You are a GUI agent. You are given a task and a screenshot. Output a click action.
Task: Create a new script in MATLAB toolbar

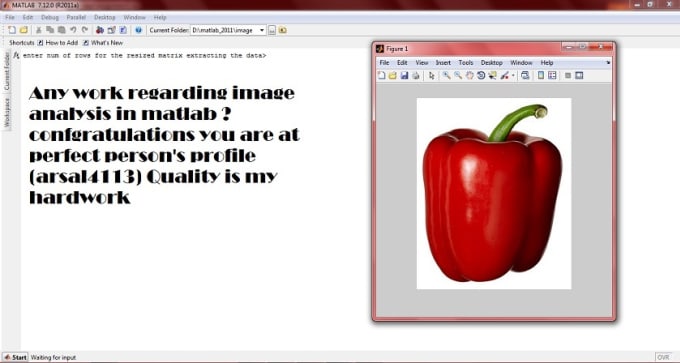(12, 30)
